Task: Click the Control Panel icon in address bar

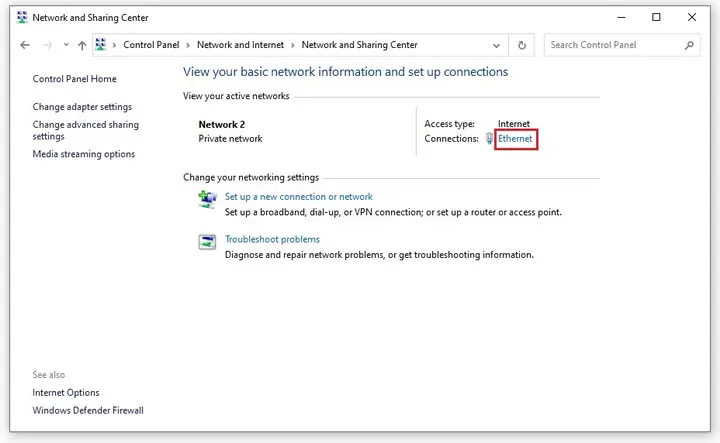Action: [101, 45]
